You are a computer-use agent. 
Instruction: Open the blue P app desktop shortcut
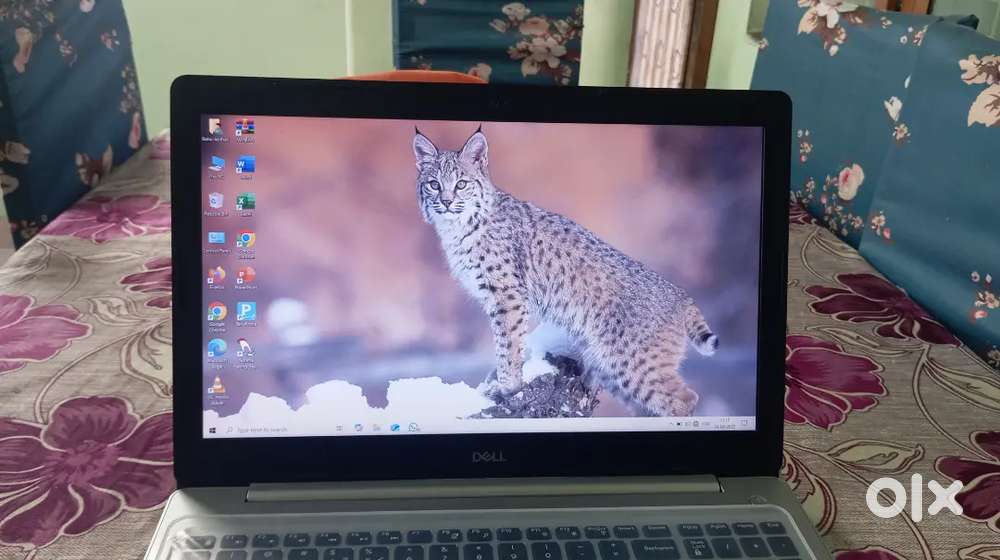click(245, 311)
